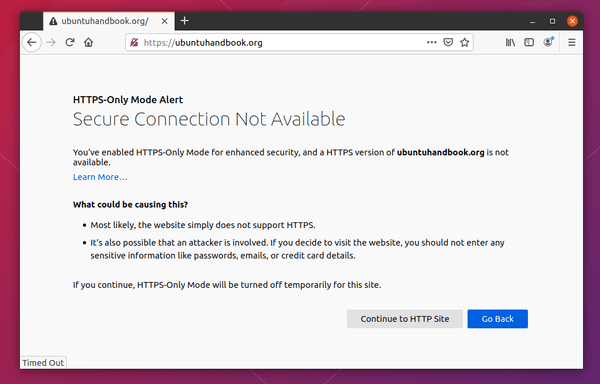600x384 pixels.
Task: Click the bold 'ubuntuhandbook.org' text
Action: [x=440, y=152]
